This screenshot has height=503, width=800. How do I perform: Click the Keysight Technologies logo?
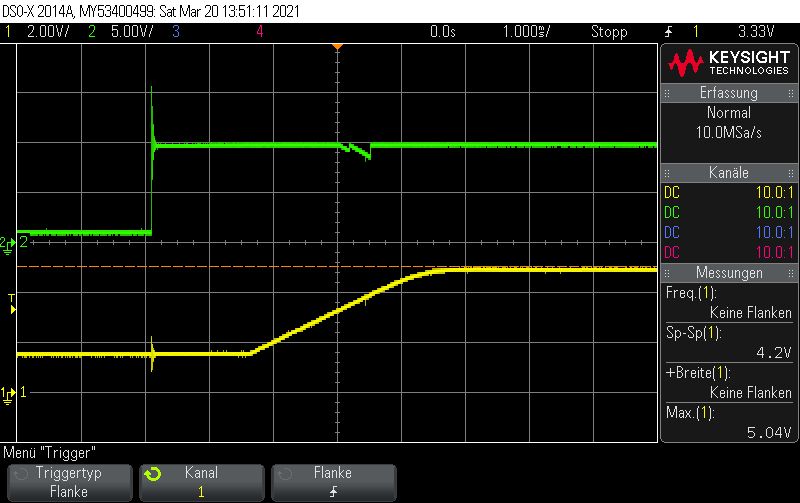(729, 63)
